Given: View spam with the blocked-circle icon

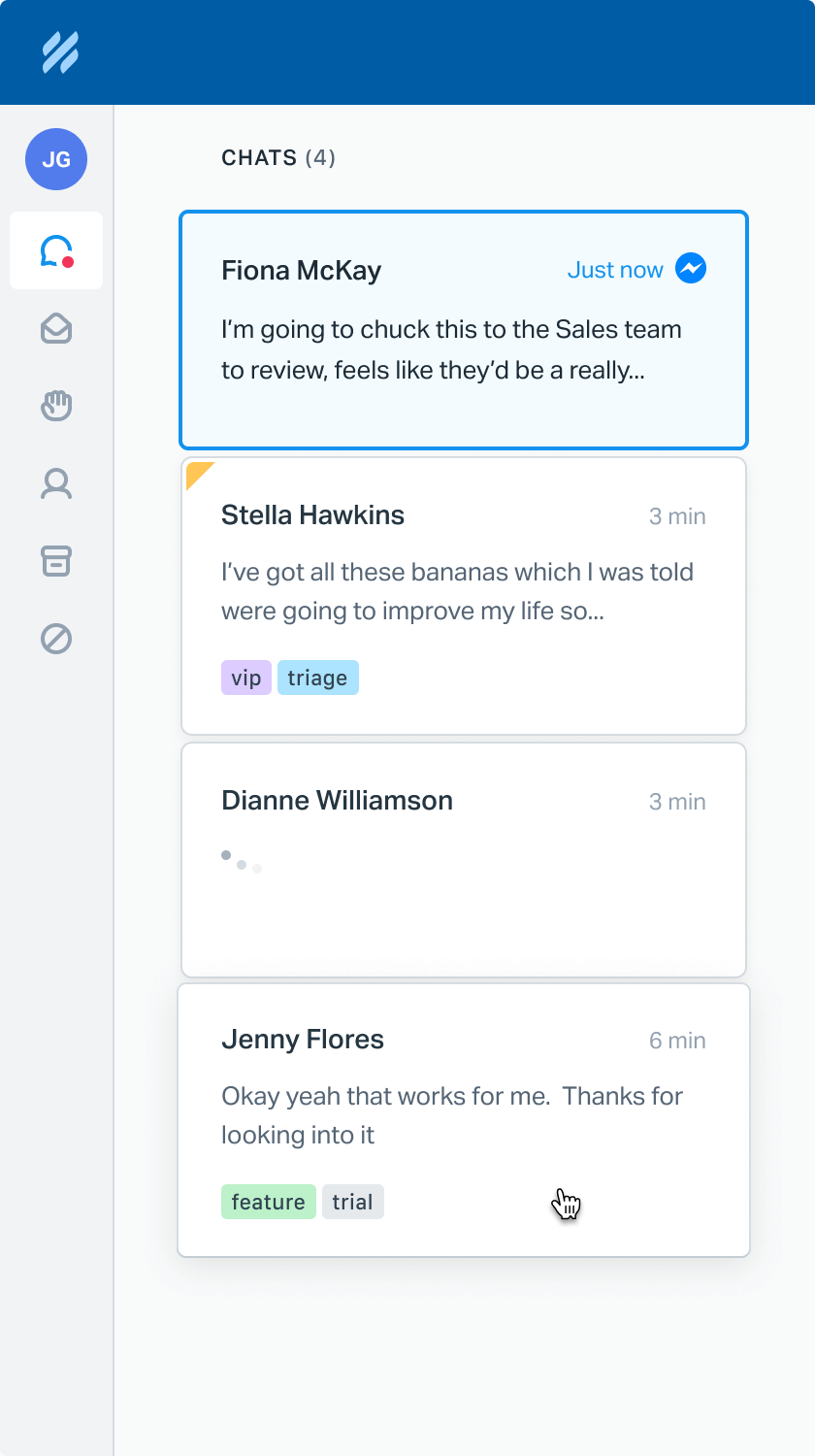Looking at the screenshot, I should [55, 639].
